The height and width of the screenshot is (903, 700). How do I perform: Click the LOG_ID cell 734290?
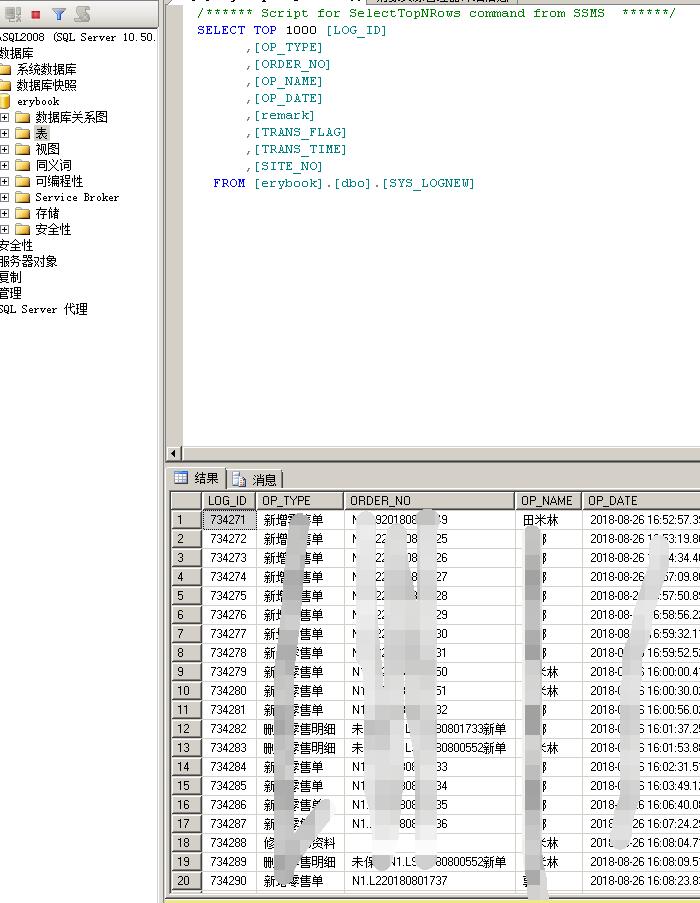click(x=229, y=881)
